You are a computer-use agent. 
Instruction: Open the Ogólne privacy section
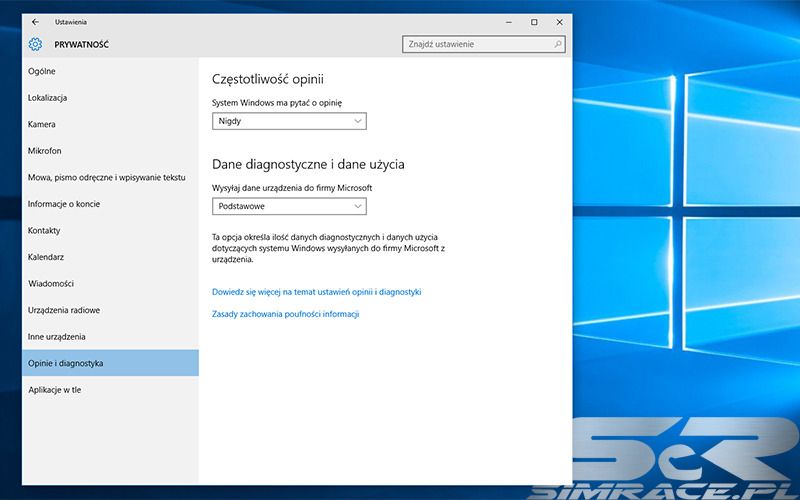(x=42, y=71)
